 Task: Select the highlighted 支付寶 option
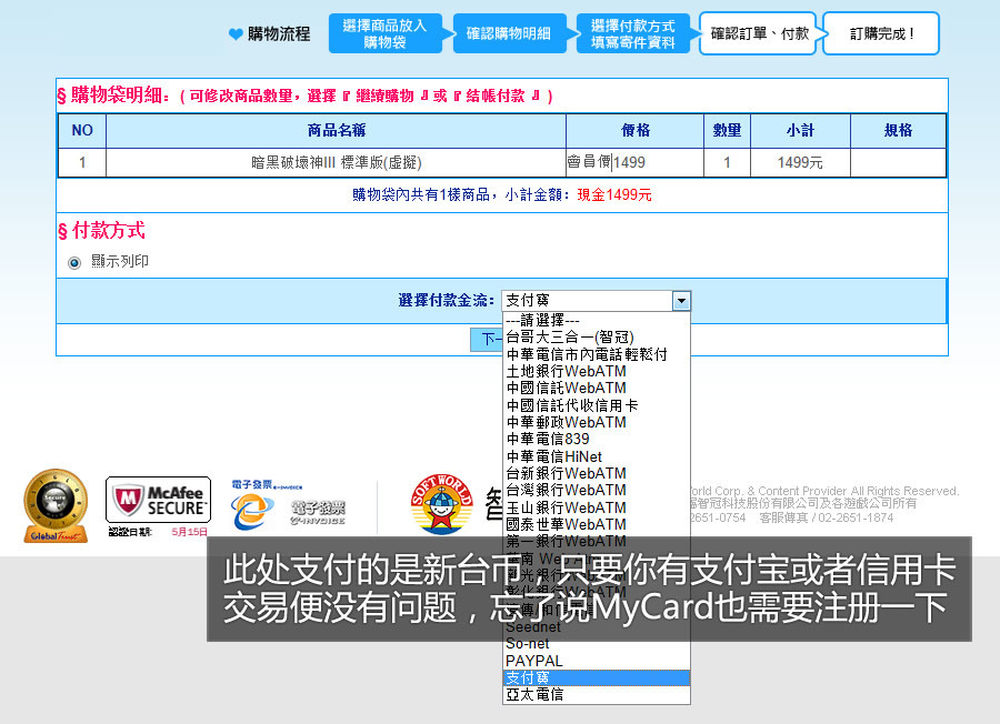click(596, 677)
